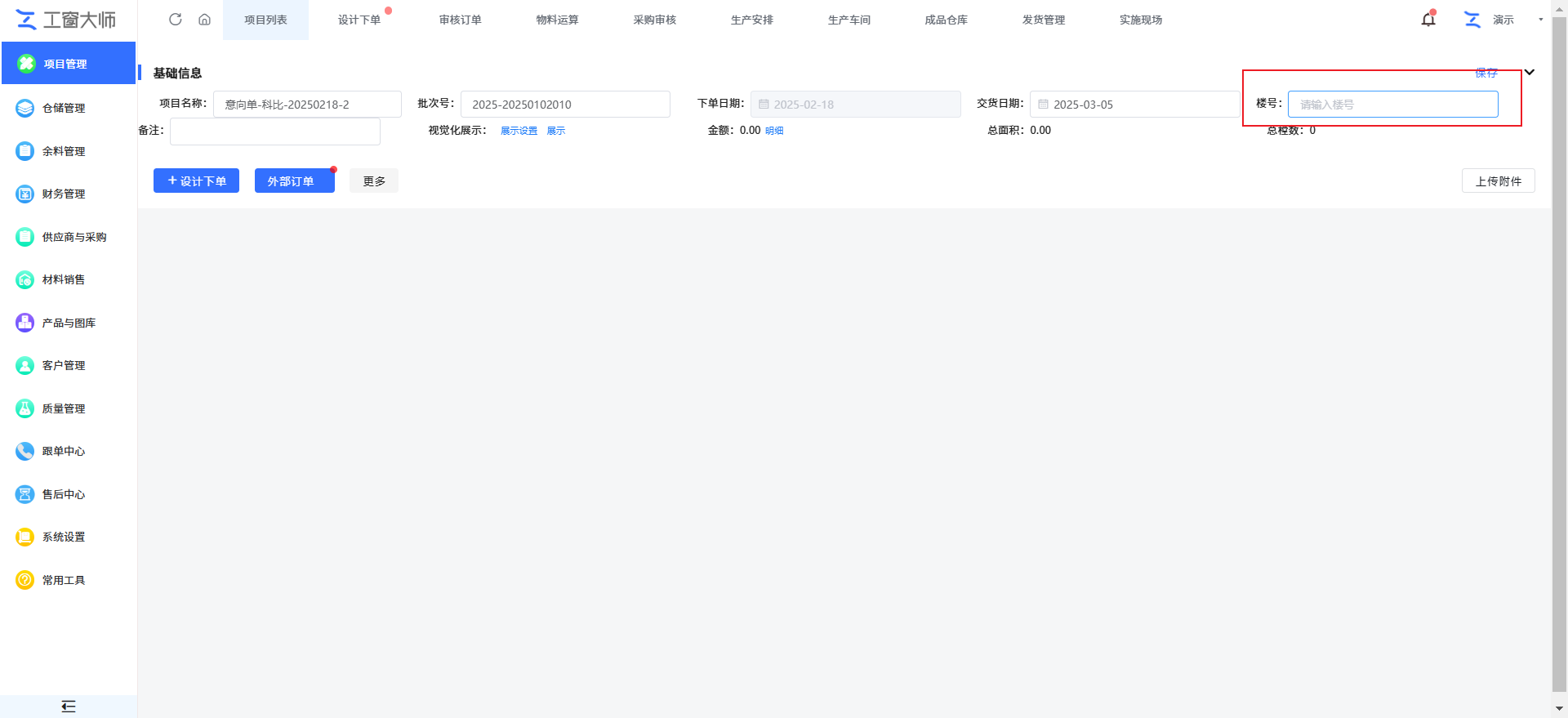Screen dimensions: 1568x718
Task: Click the 余料管理 sidebar icon
Action: (25, 151)
